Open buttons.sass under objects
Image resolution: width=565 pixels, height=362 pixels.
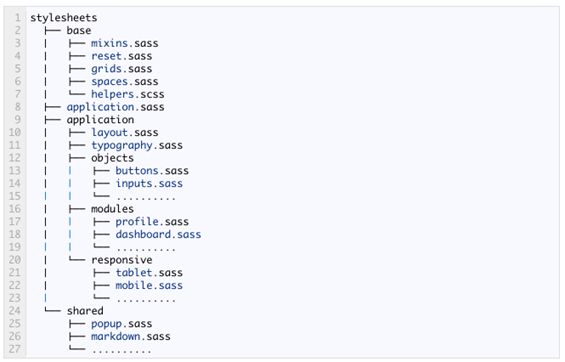pos(152,171)
